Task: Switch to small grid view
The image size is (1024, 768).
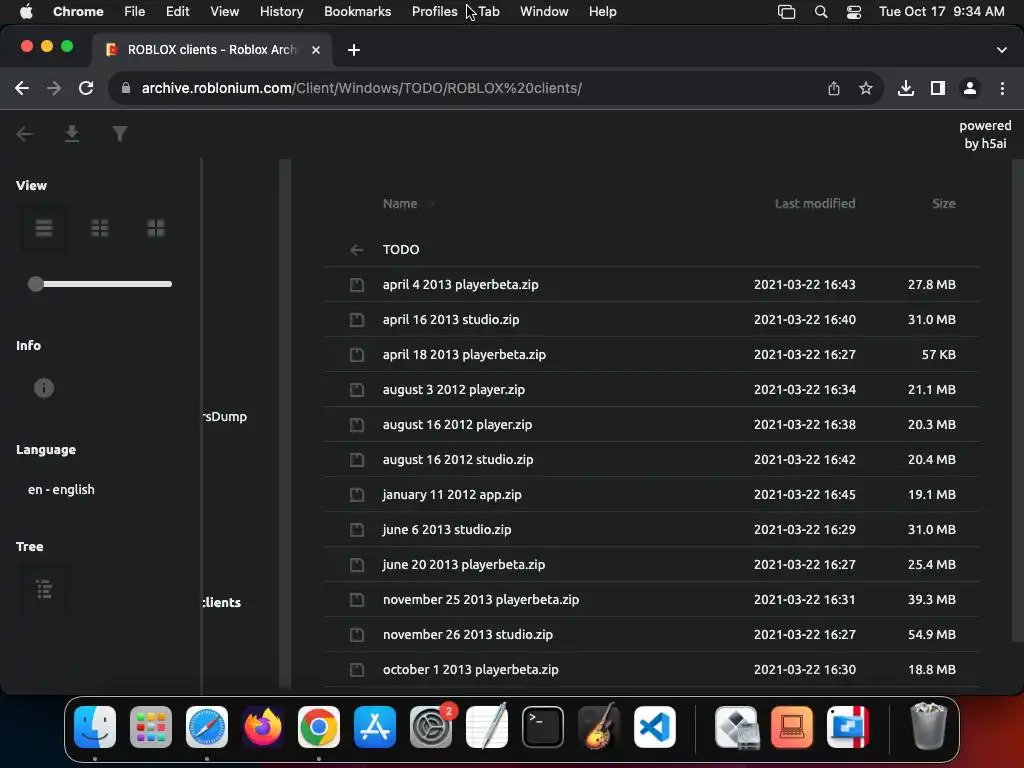Action: (x=100, y=228)
